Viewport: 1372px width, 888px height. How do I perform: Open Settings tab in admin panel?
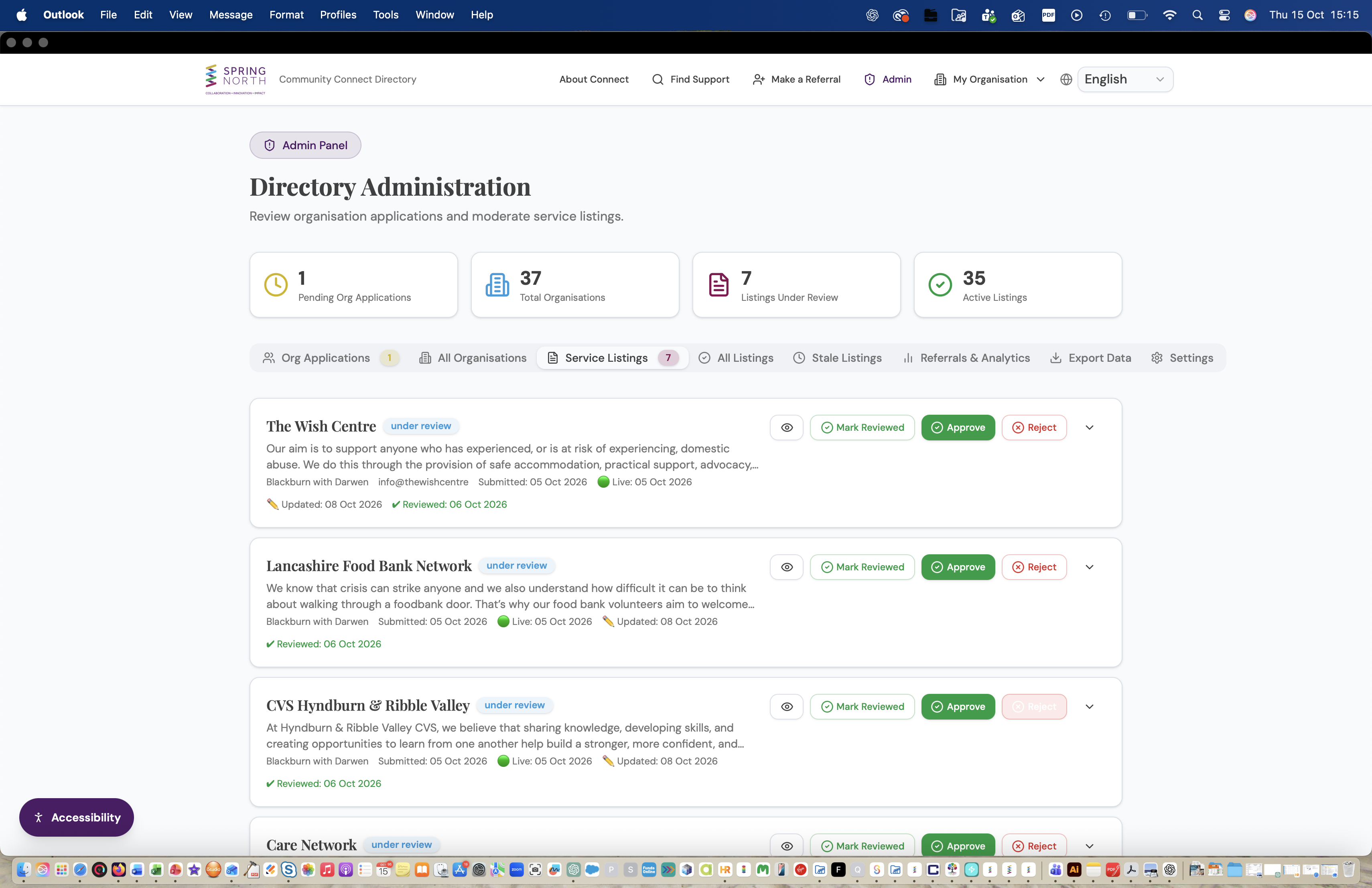(1182, 358)
